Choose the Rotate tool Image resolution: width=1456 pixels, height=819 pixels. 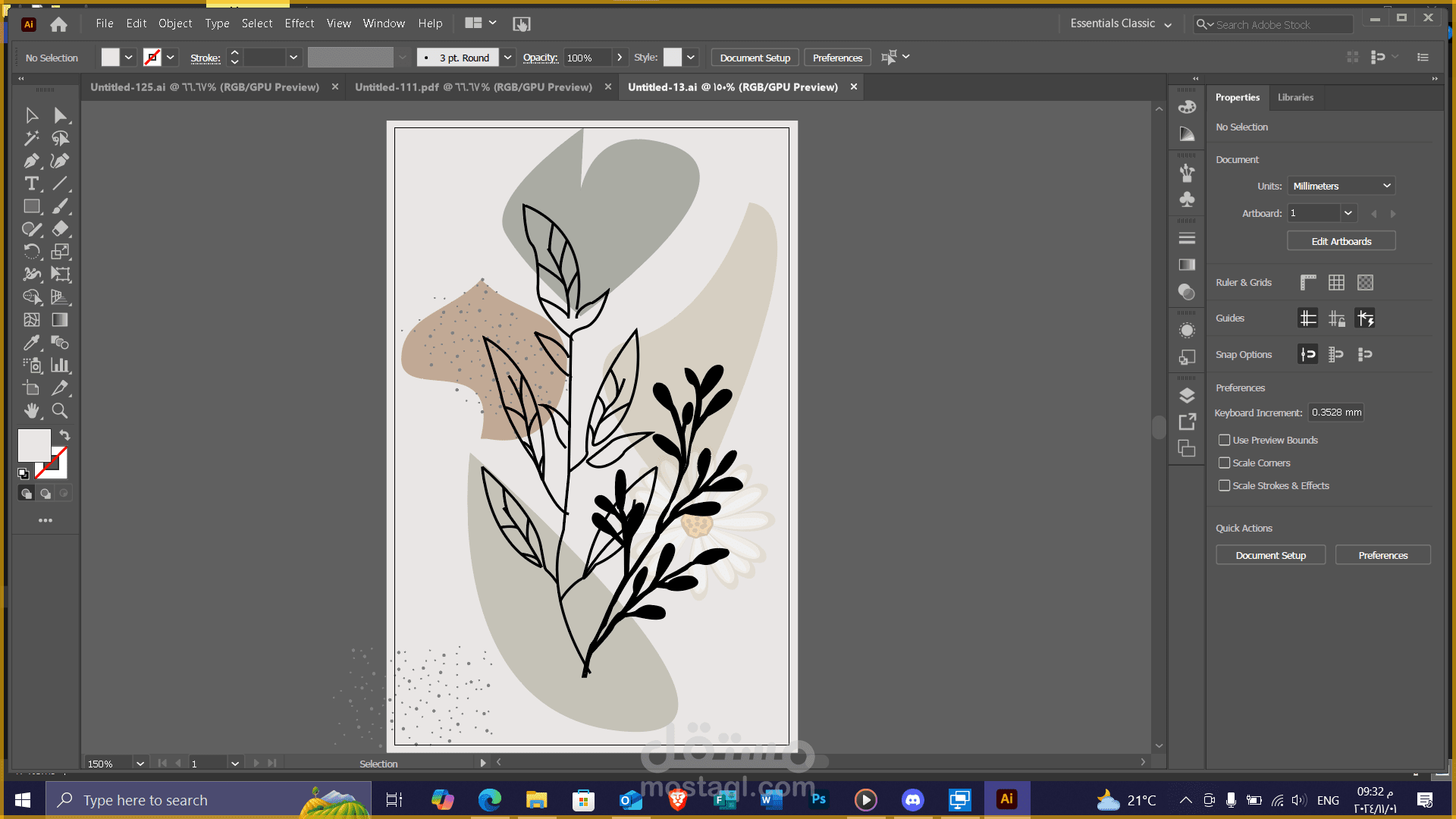(31, 252)
